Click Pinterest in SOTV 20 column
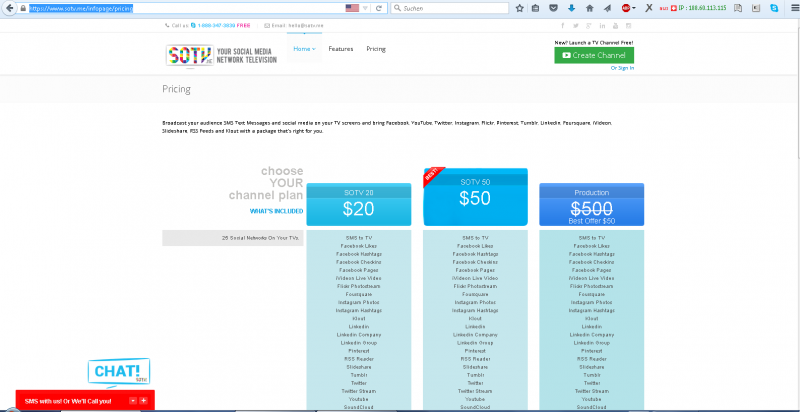Screen dimensions: 800x412 coord(359,351)
